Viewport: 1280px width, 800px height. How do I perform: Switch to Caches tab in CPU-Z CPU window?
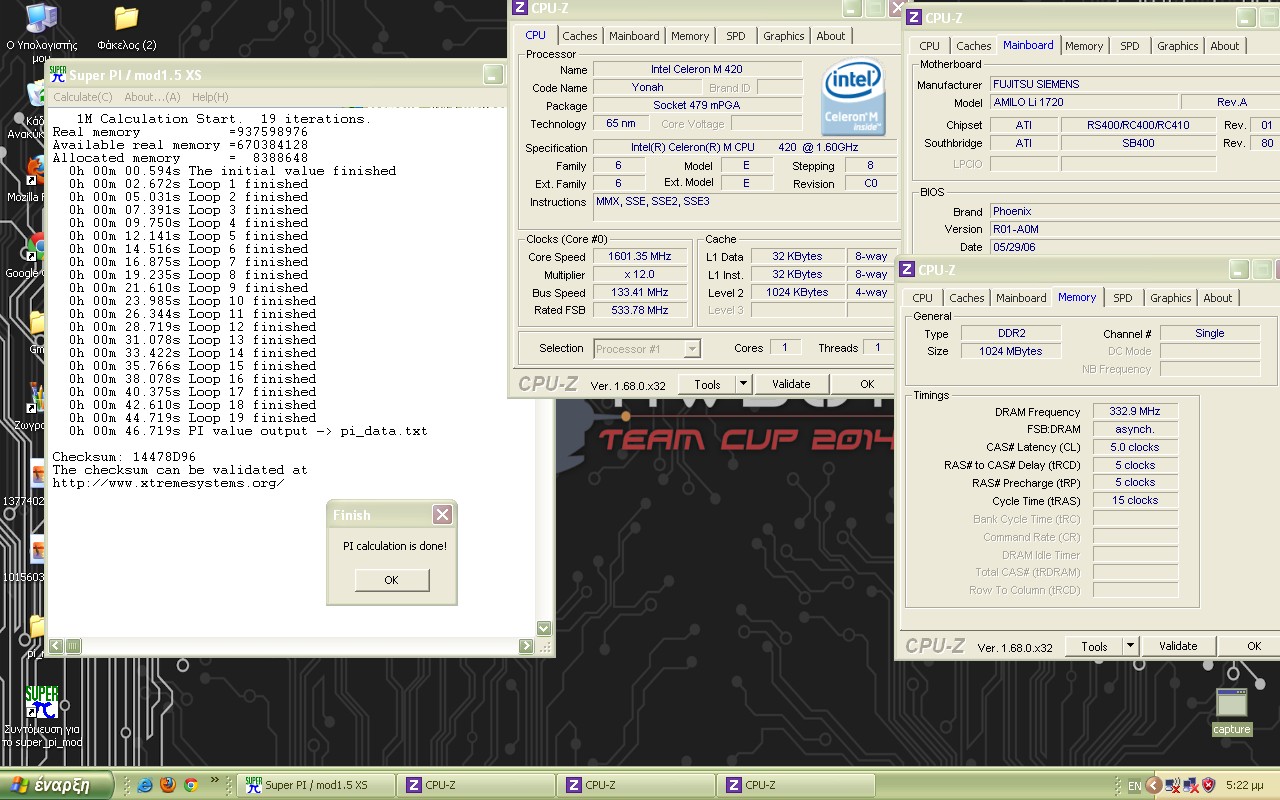click(580, 36)
